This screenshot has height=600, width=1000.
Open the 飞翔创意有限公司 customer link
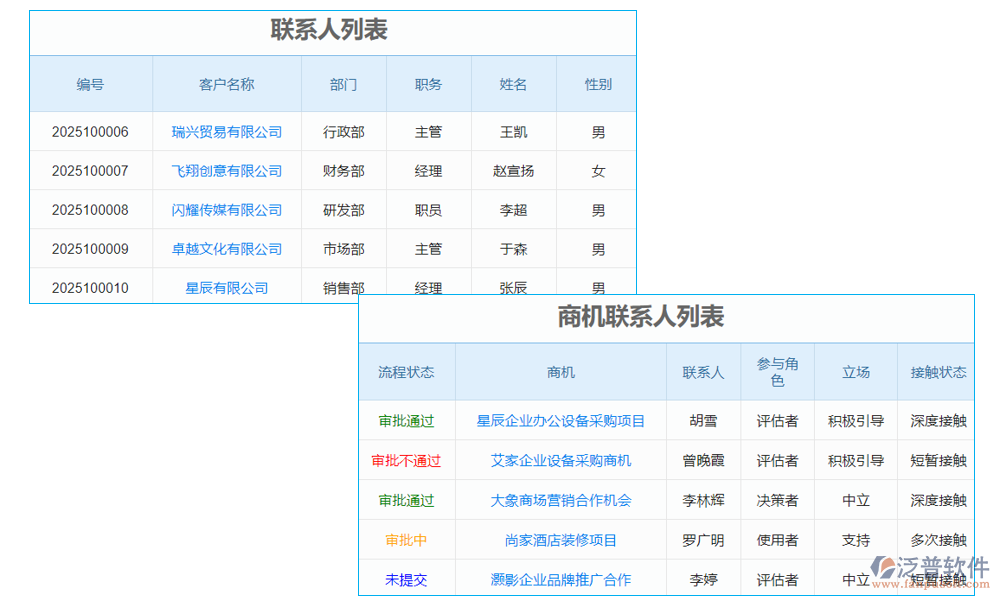(x=226, y=170)
